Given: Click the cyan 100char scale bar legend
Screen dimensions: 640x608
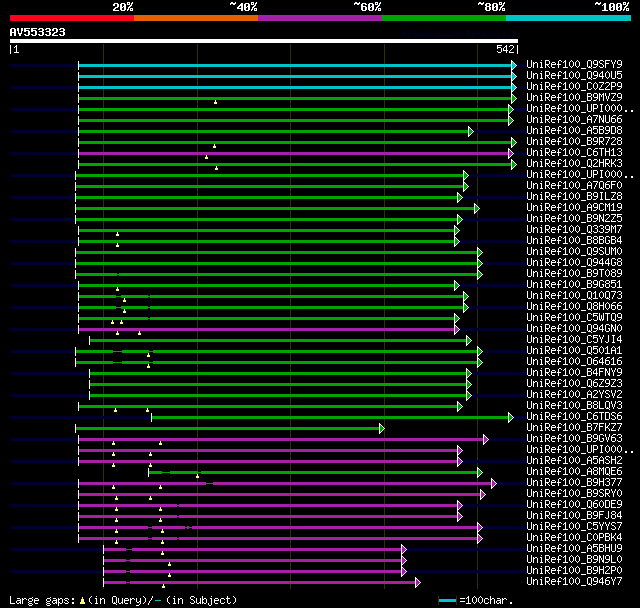Looking at the screenshot, I should tap(447, 600).
